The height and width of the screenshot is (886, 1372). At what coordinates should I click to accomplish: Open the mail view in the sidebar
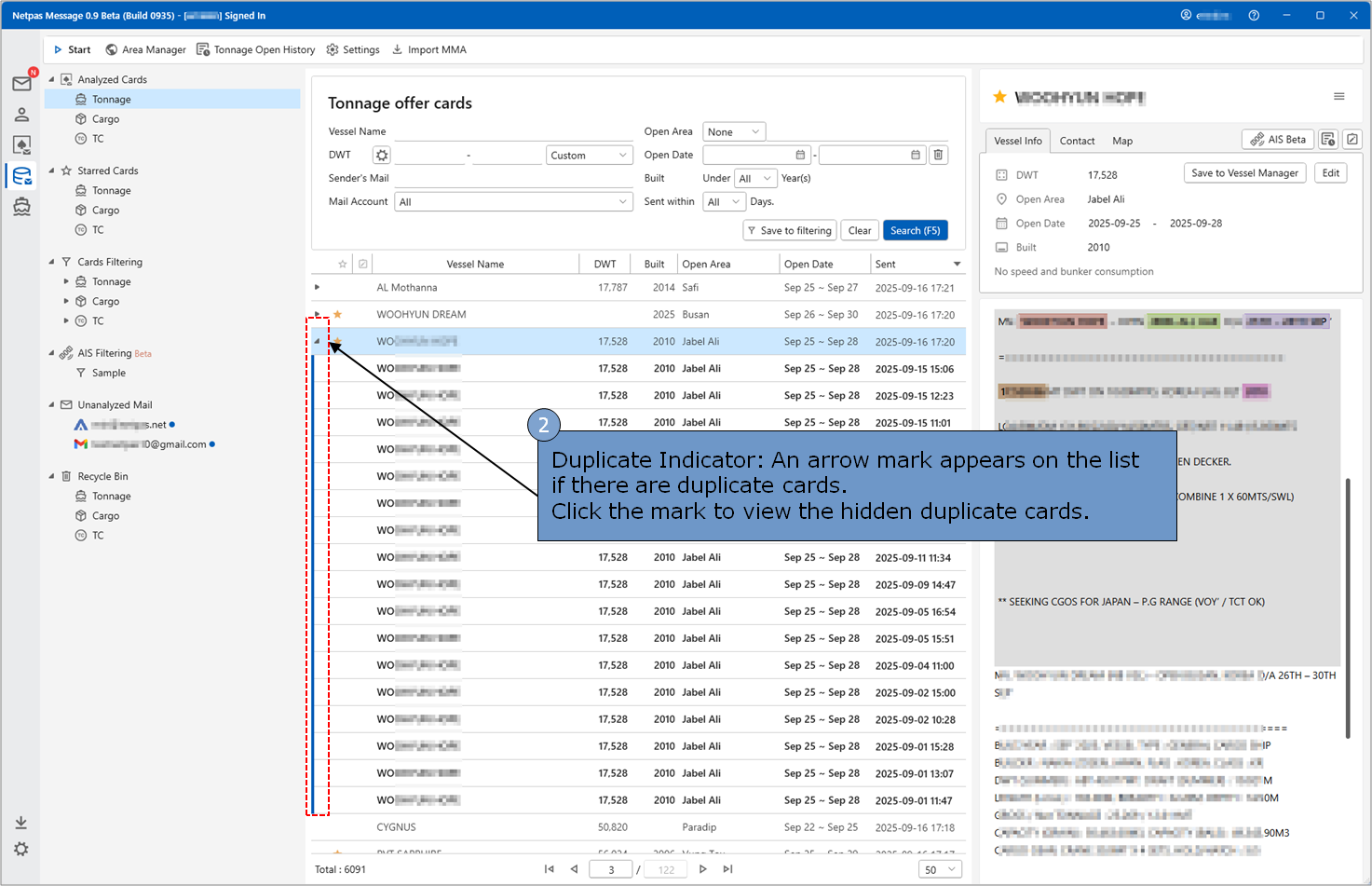[21, 84]
